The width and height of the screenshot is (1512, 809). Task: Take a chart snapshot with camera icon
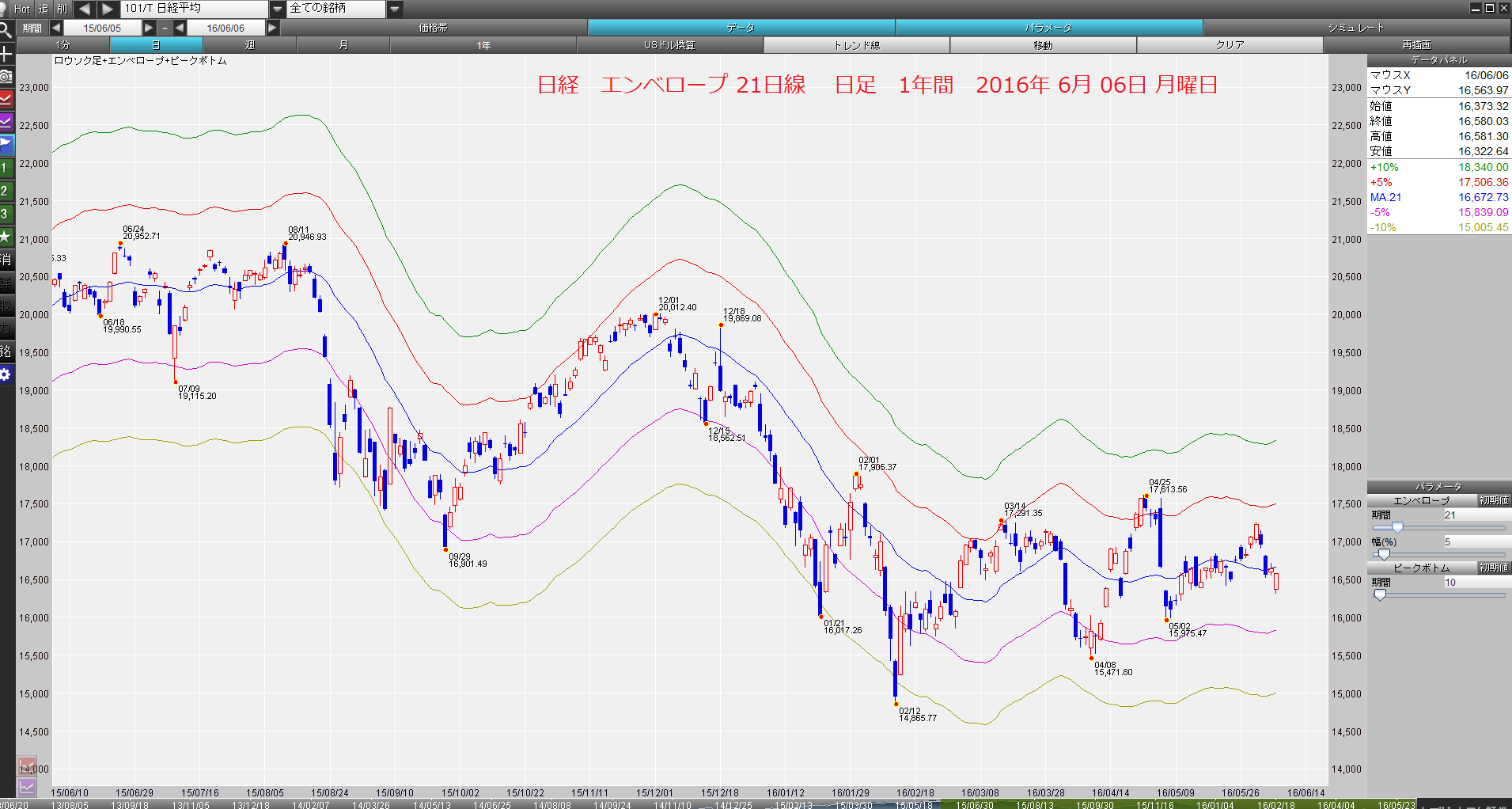(x=6, y=77)
